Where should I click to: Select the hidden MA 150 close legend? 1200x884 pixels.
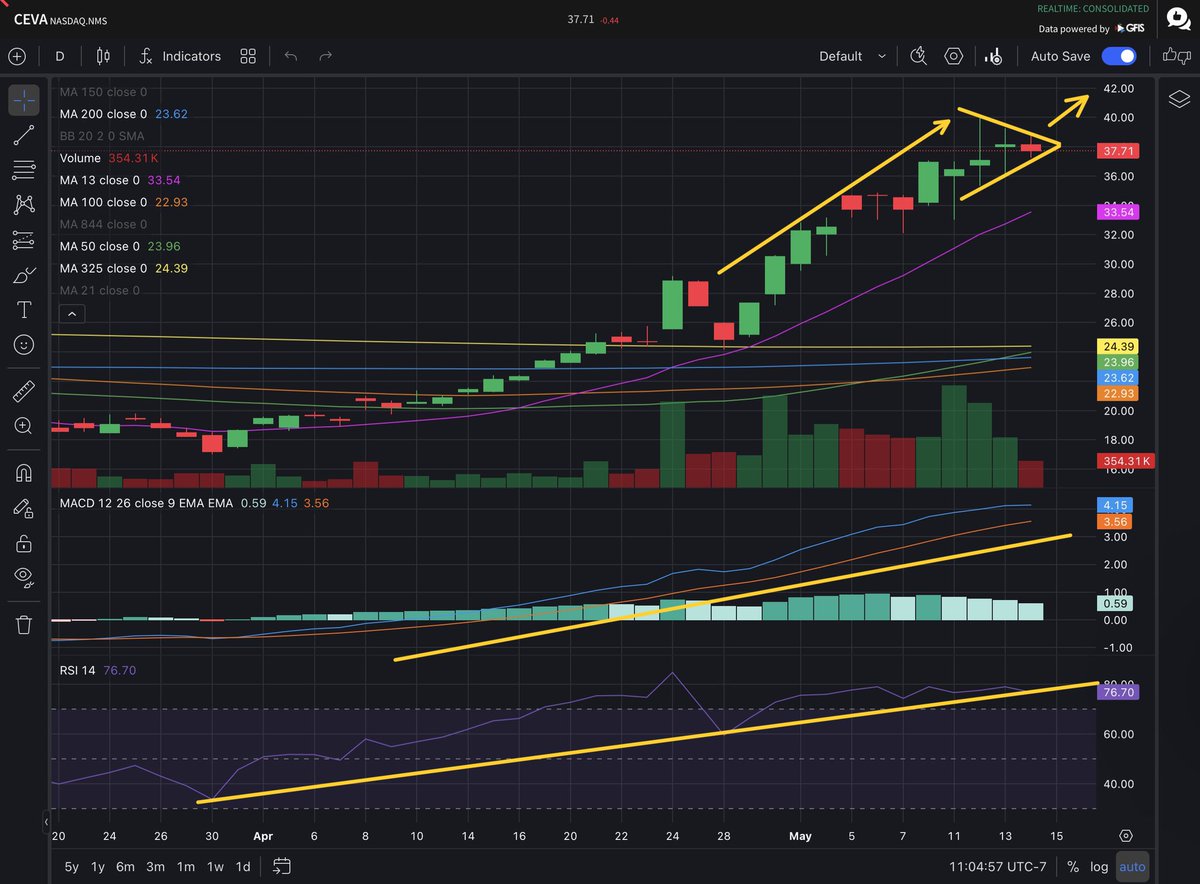tap(104, 92)
